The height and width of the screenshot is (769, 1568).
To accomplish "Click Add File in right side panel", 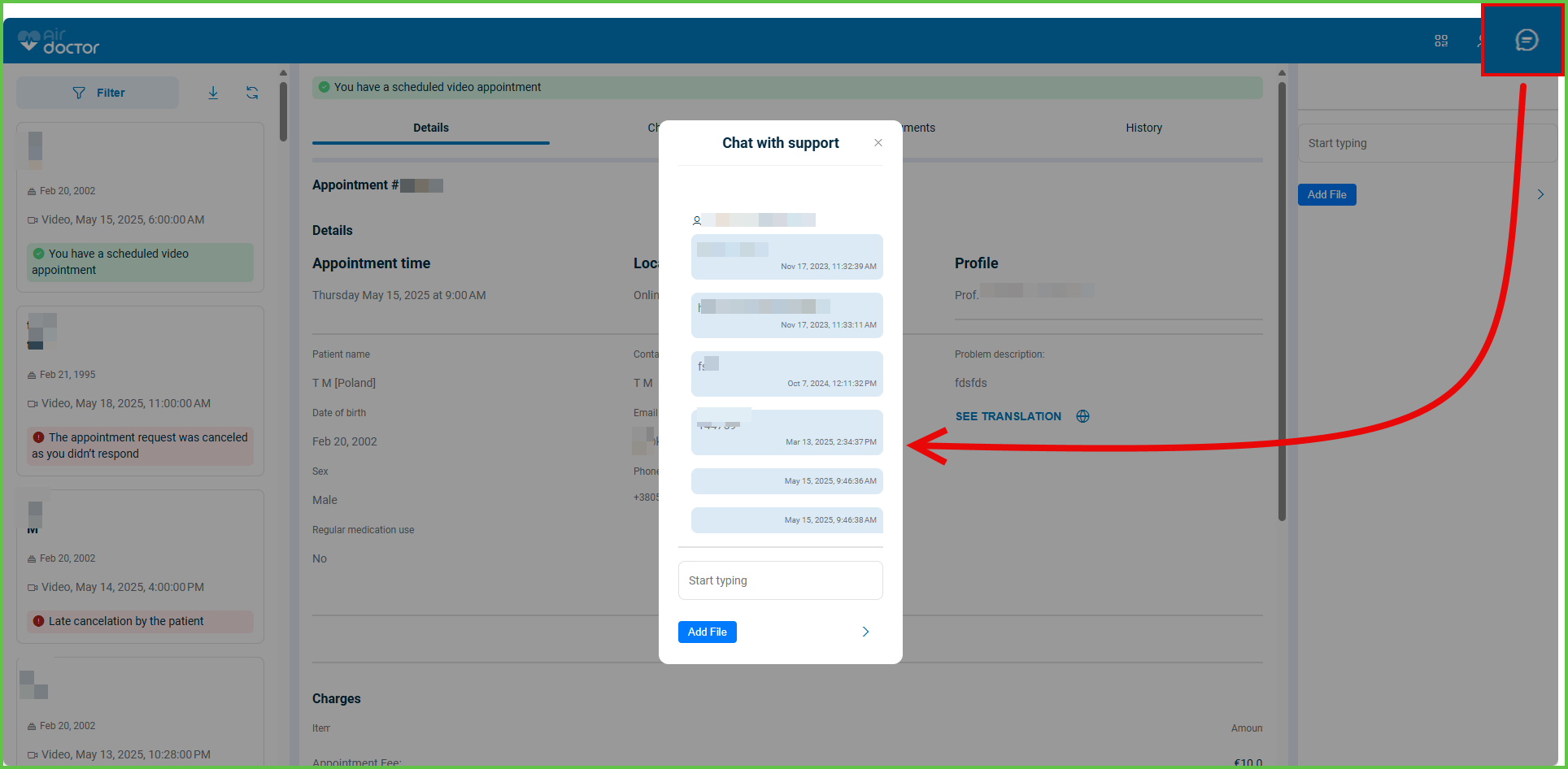I will [1326, 194].
